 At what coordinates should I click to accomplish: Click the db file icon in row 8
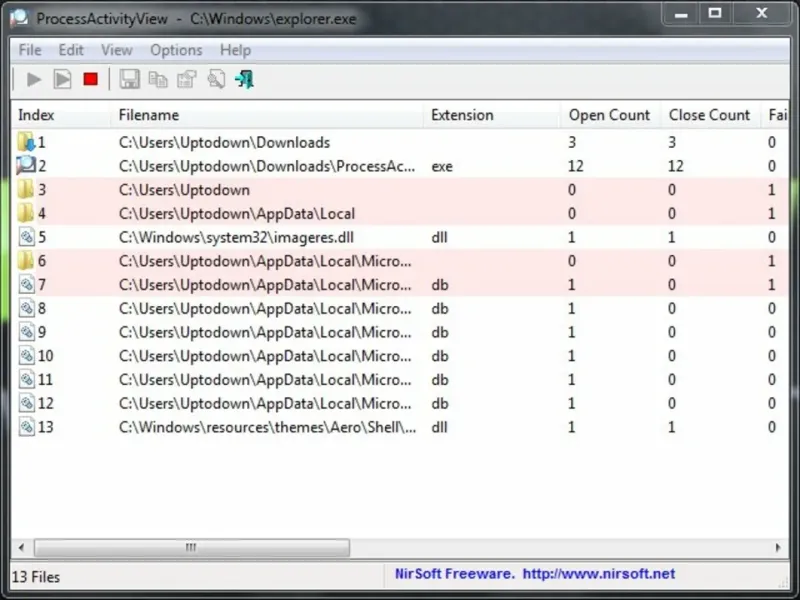[27, 308]
